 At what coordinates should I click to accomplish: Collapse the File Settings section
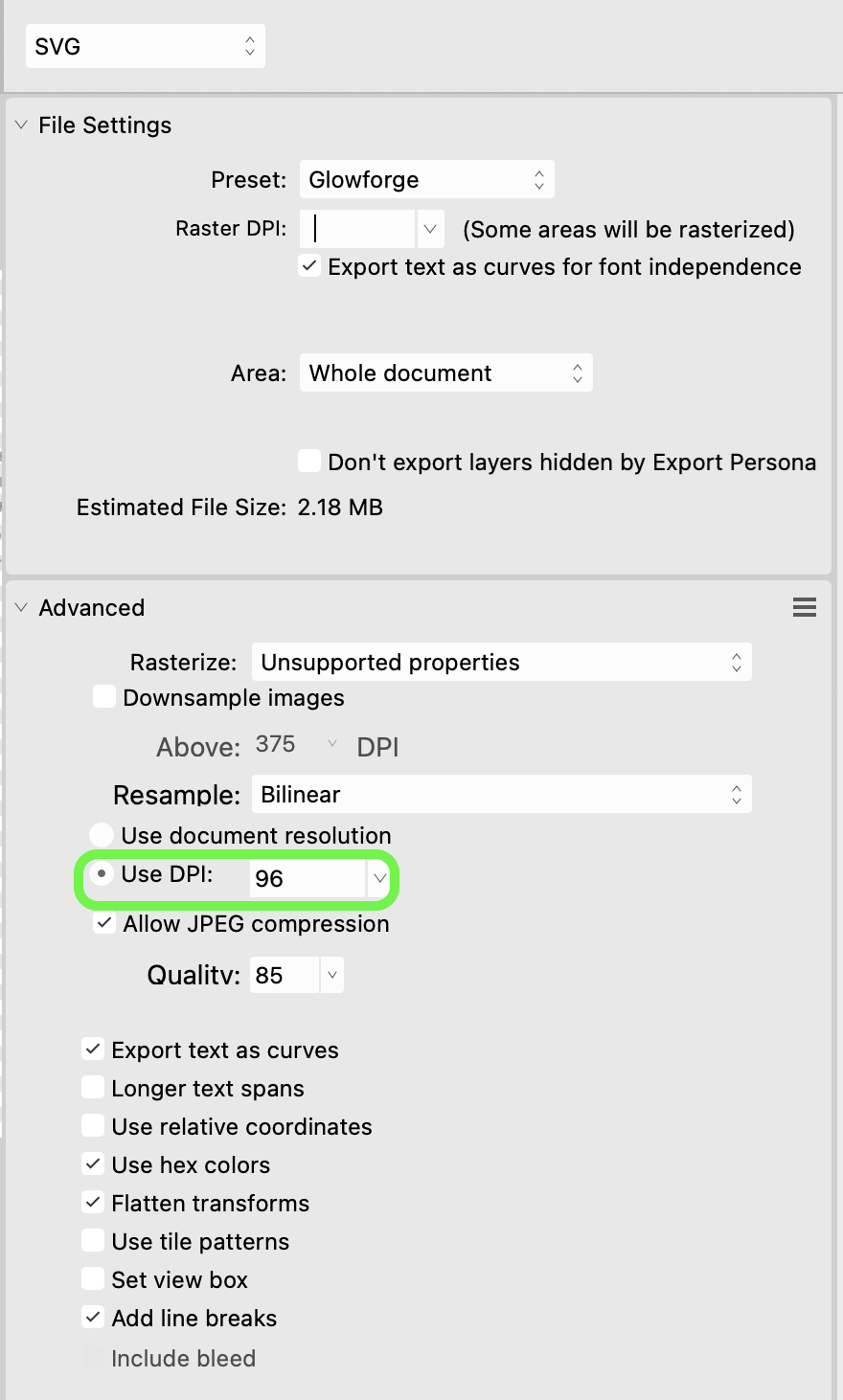click(21, 125)
